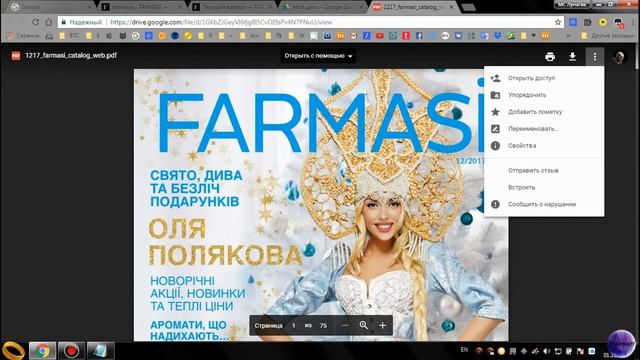The height and width of the screenshot is (360, 640).
Task: Edit the page number field showing 1
Action: (293, 325)
